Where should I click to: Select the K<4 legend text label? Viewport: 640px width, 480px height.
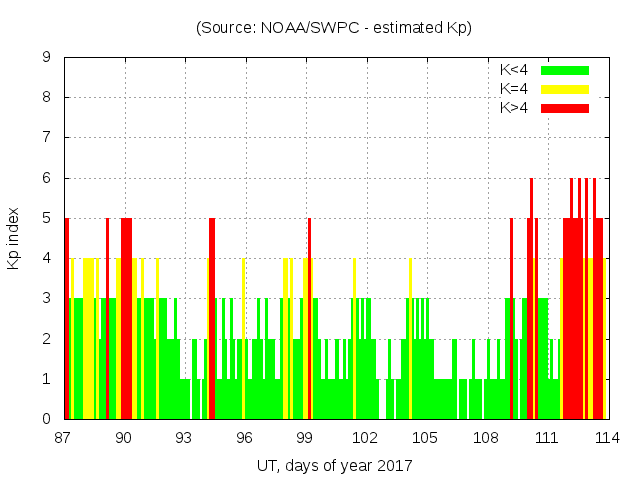(512, 70)
